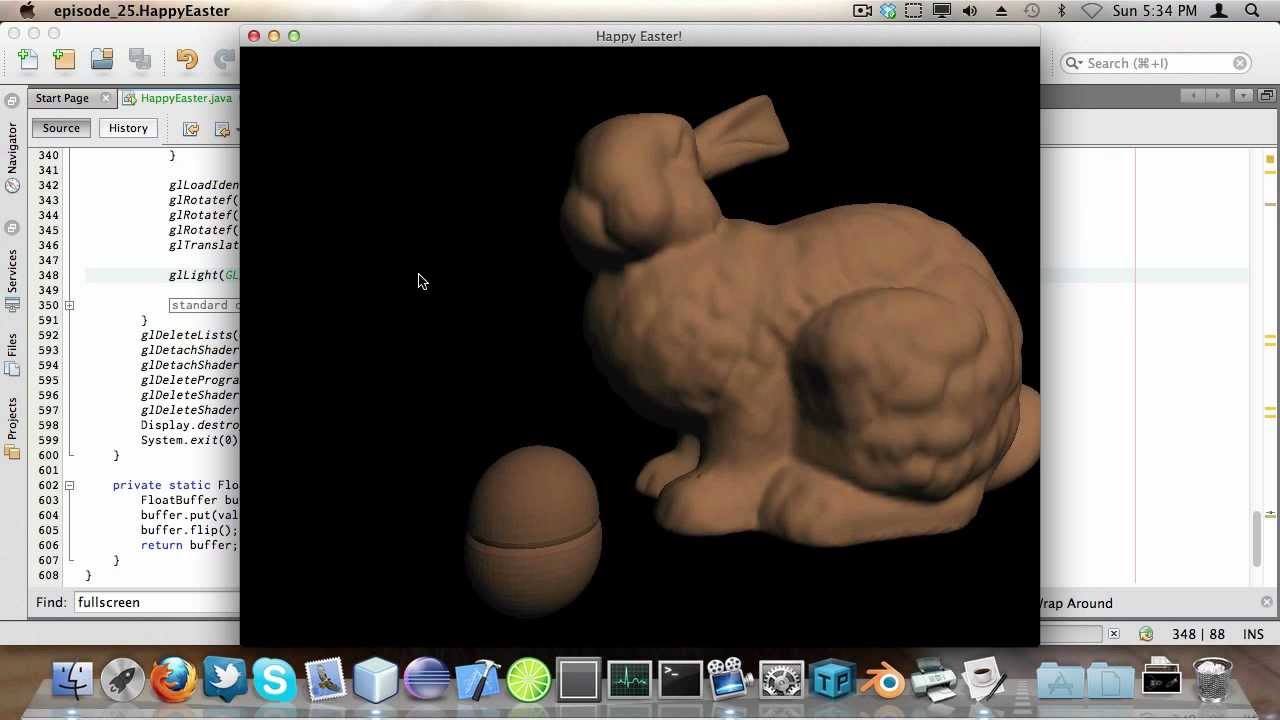Viewport: 1280px width, 720px height.
Task: Select the HappyEaster.java tab
Action: coord(186,98)
